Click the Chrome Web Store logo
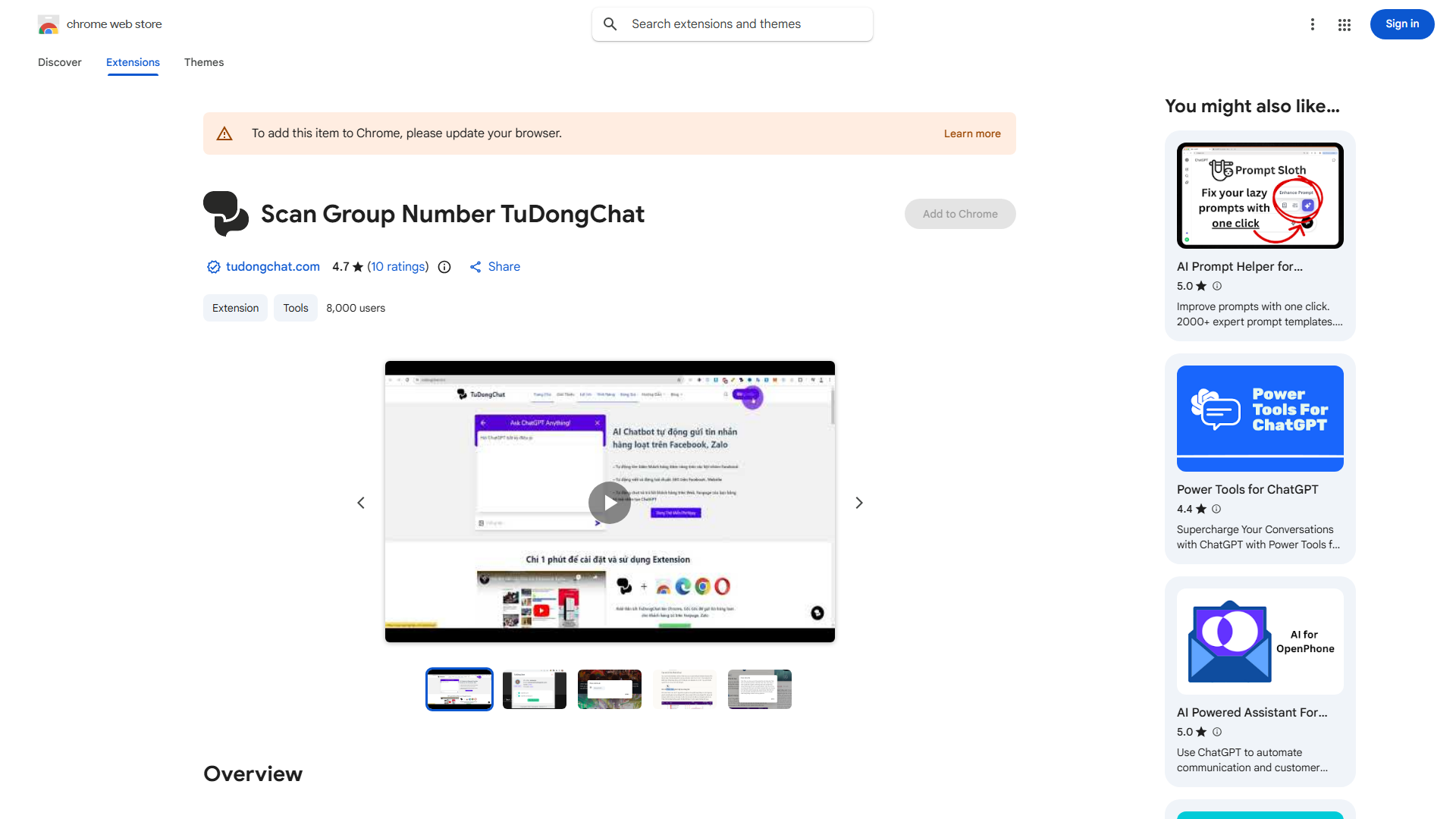Viewport: 1456px width, 819px height. click(49, 24)
